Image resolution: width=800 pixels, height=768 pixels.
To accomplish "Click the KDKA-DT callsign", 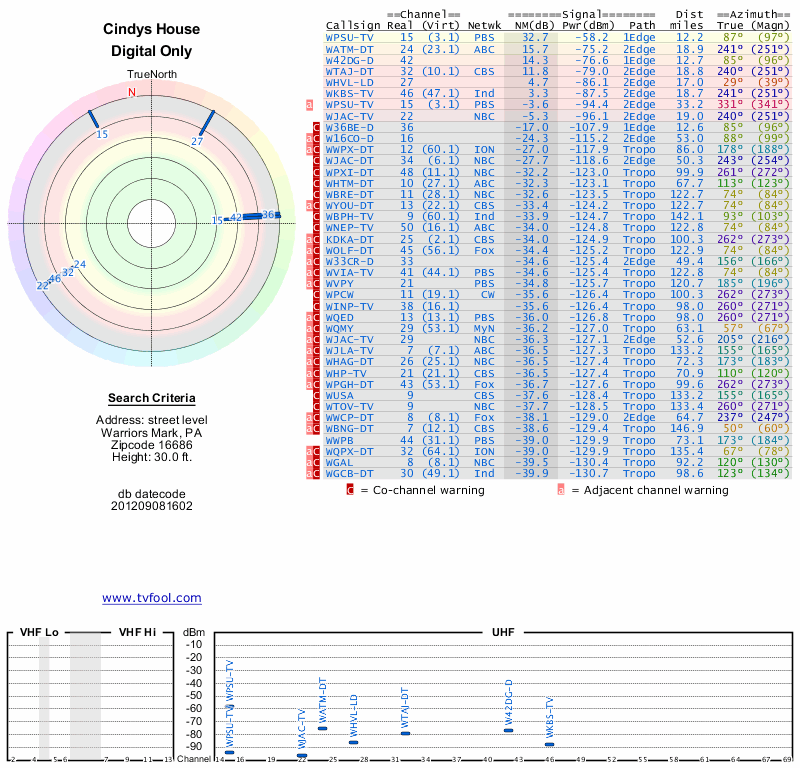I will click(349, 239).
